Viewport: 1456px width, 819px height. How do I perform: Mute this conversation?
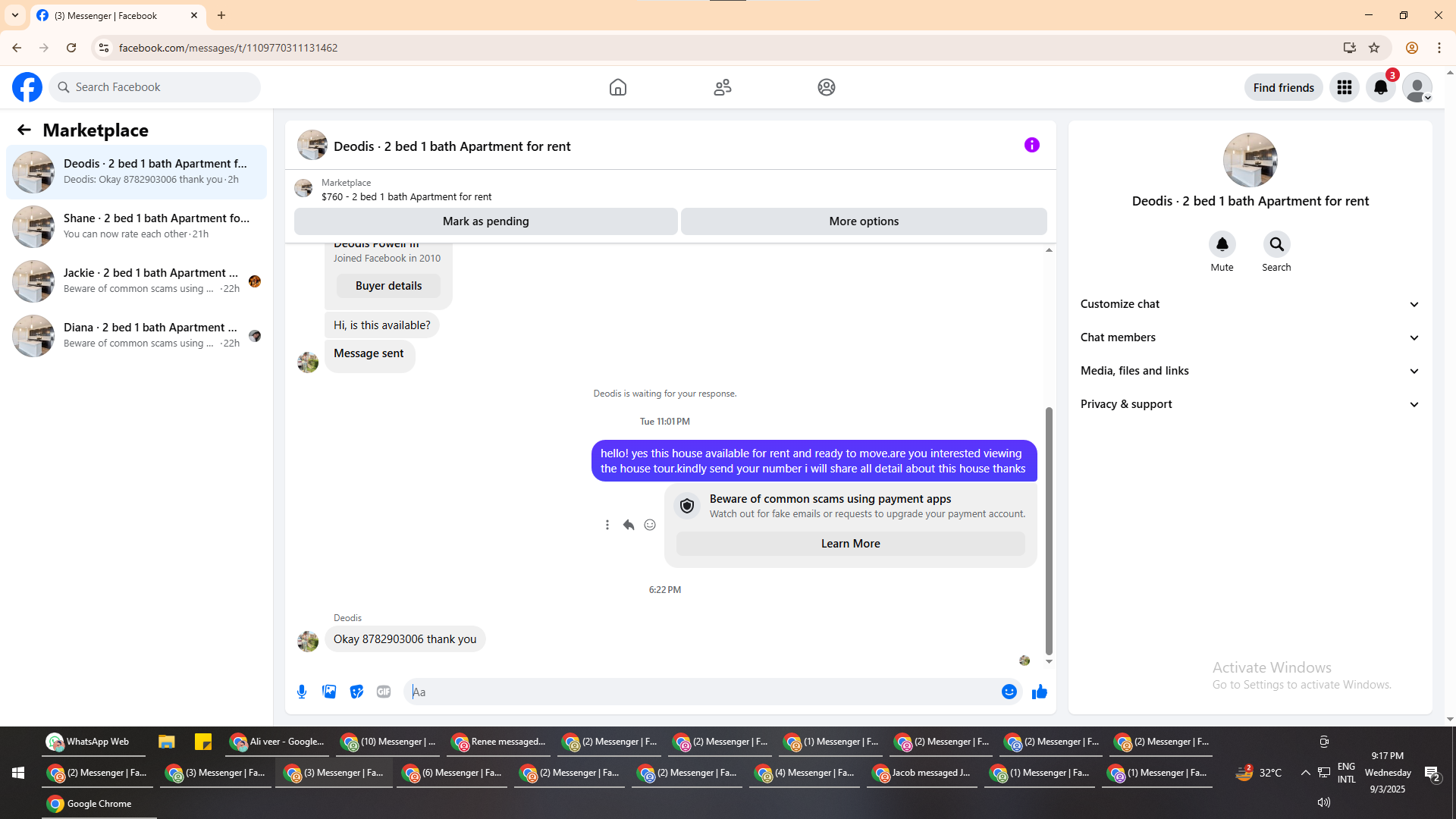click(1222, 244)
